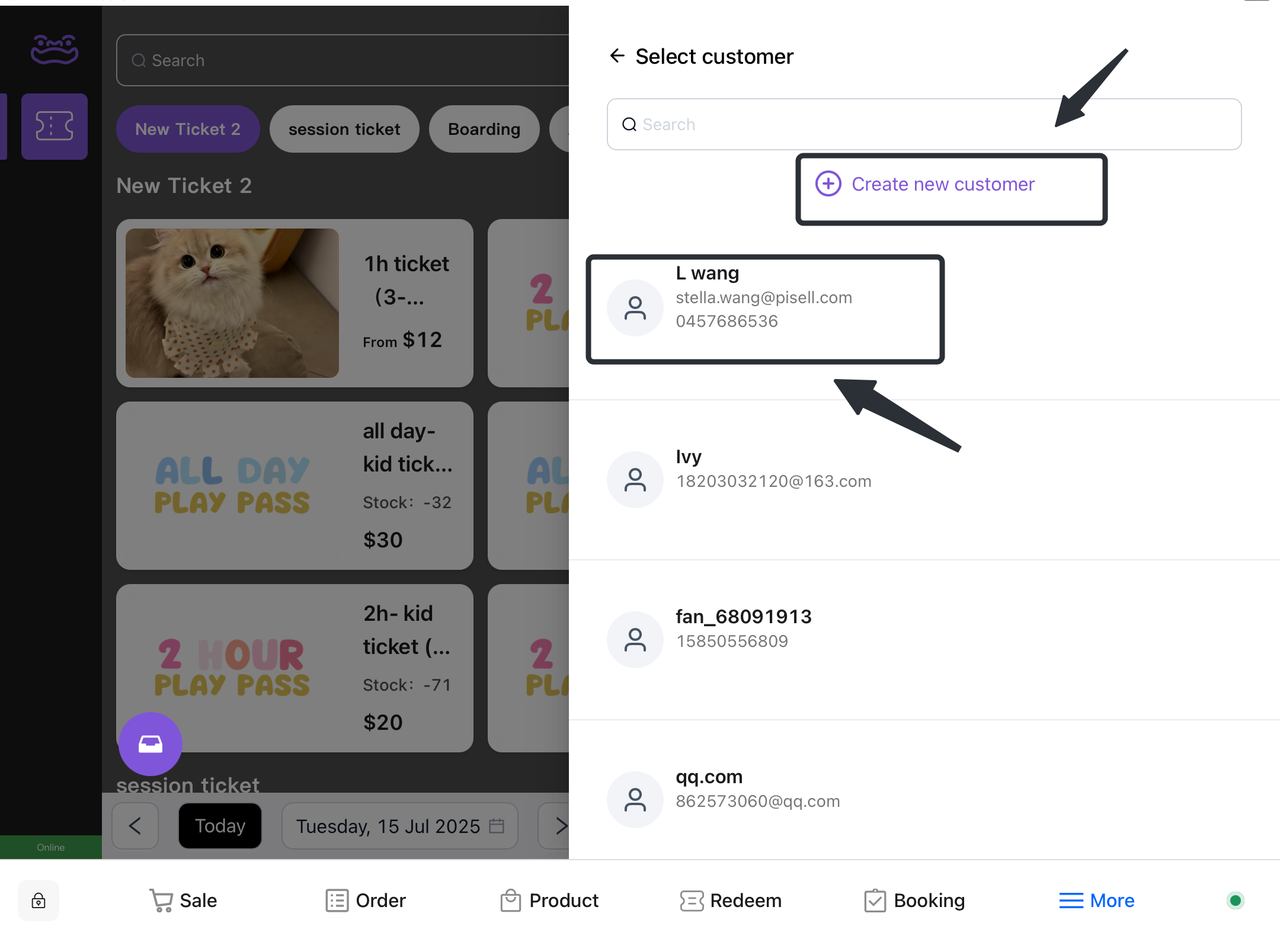
Task: Click the frog logo at top left
Action: click(54, 48)
